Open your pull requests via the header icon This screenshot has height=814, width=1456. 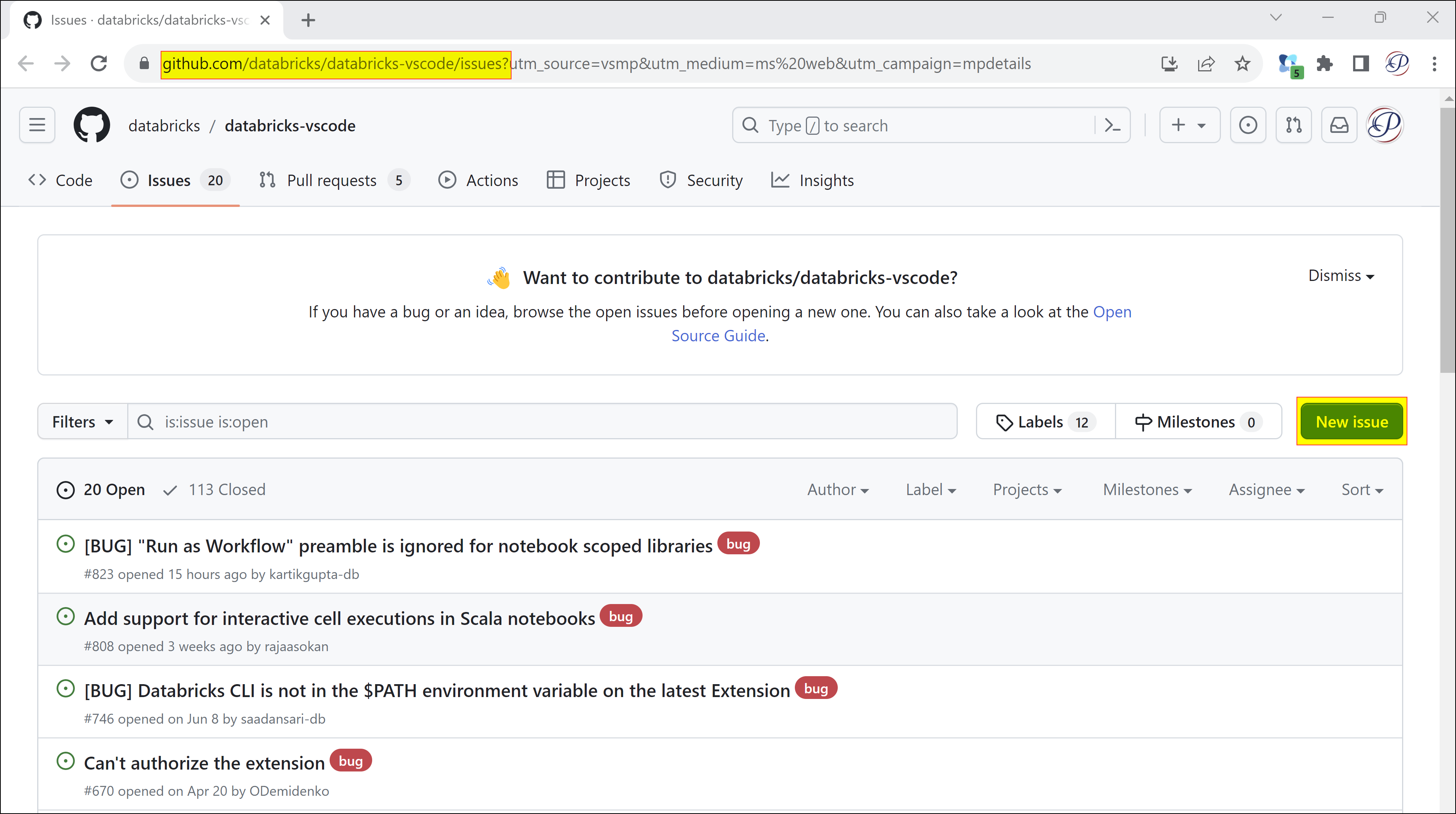pos(1293,125)
